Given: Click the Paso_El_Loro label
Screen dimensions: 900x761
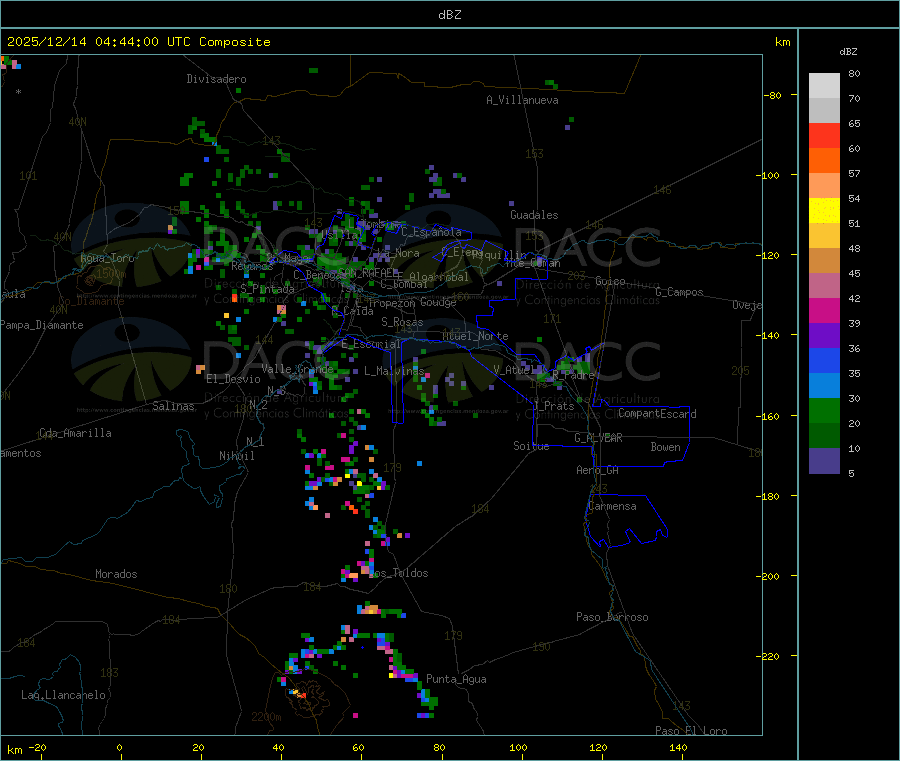Looking at the screenshot, I should [x=691, y=731].
